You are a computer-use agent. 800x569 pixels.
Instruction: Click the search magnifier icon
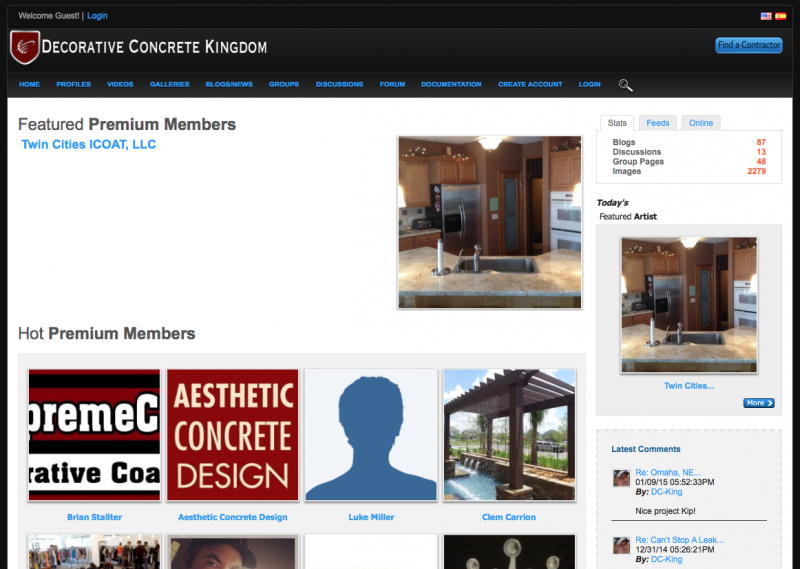[x=626, y=85]
